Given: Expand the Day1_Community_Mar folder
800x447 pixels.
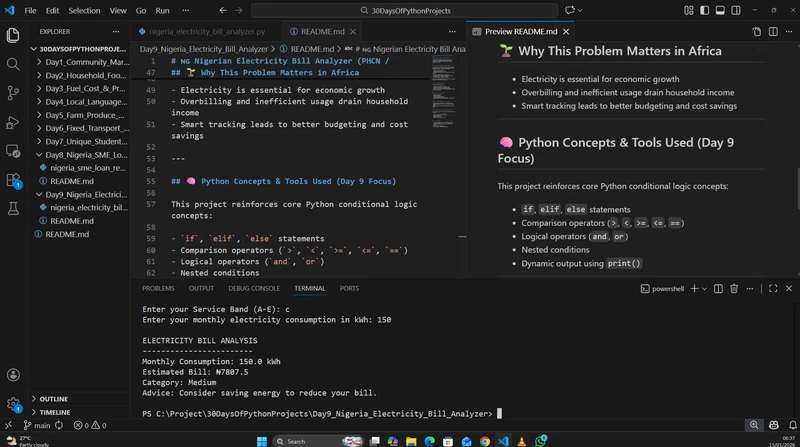Looking at the screenshot, I should pyautogui.click(x=85, y=62).
